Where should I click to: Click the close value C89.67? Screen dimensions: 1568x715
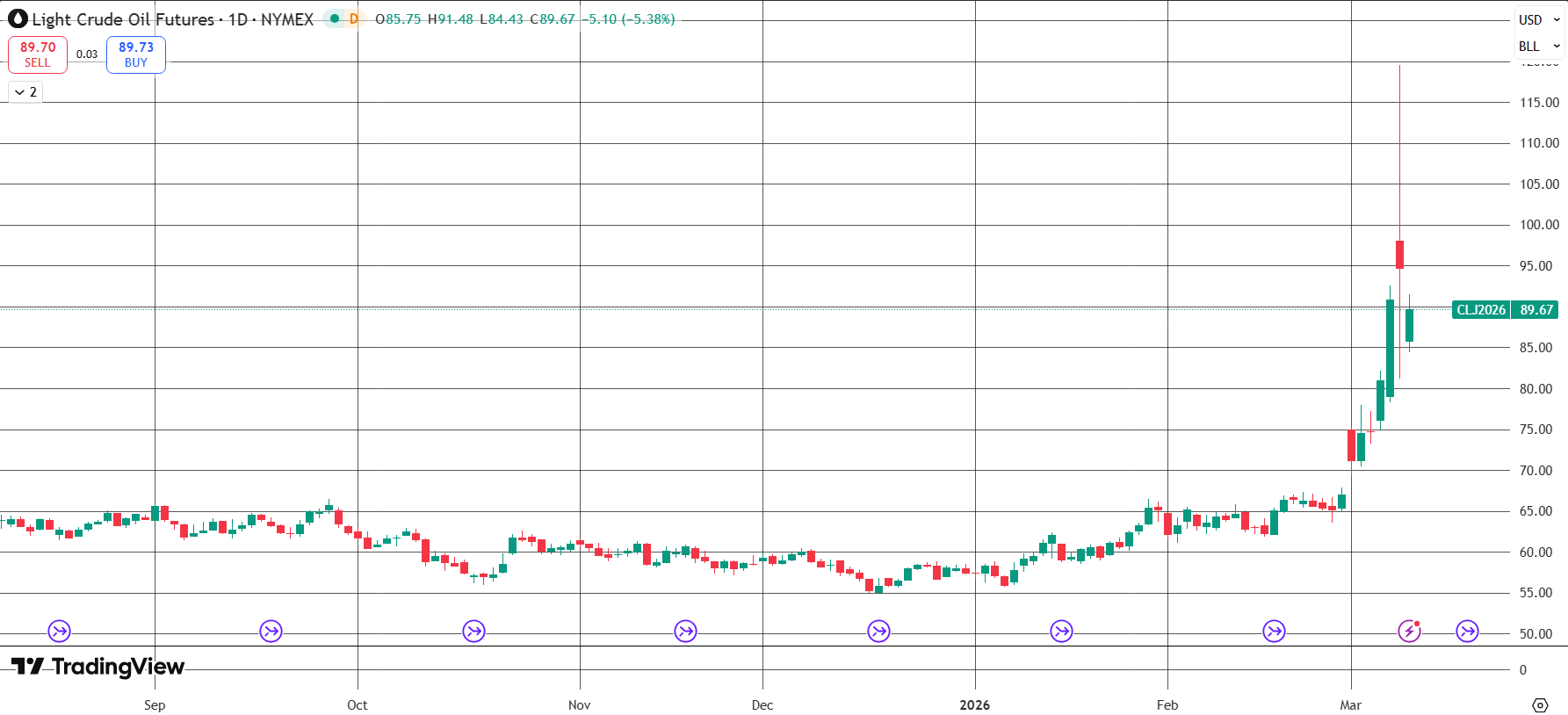point(553,19)
